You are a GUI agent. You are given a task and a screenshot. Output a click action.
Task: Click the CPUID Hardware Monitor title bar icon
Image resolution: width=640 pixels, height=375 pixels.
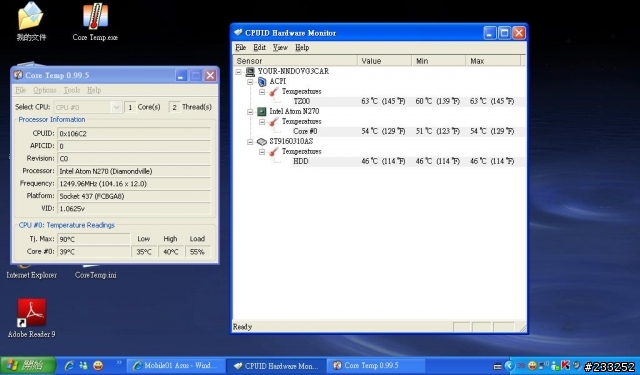pyautogui.click(x=238, y=33)
